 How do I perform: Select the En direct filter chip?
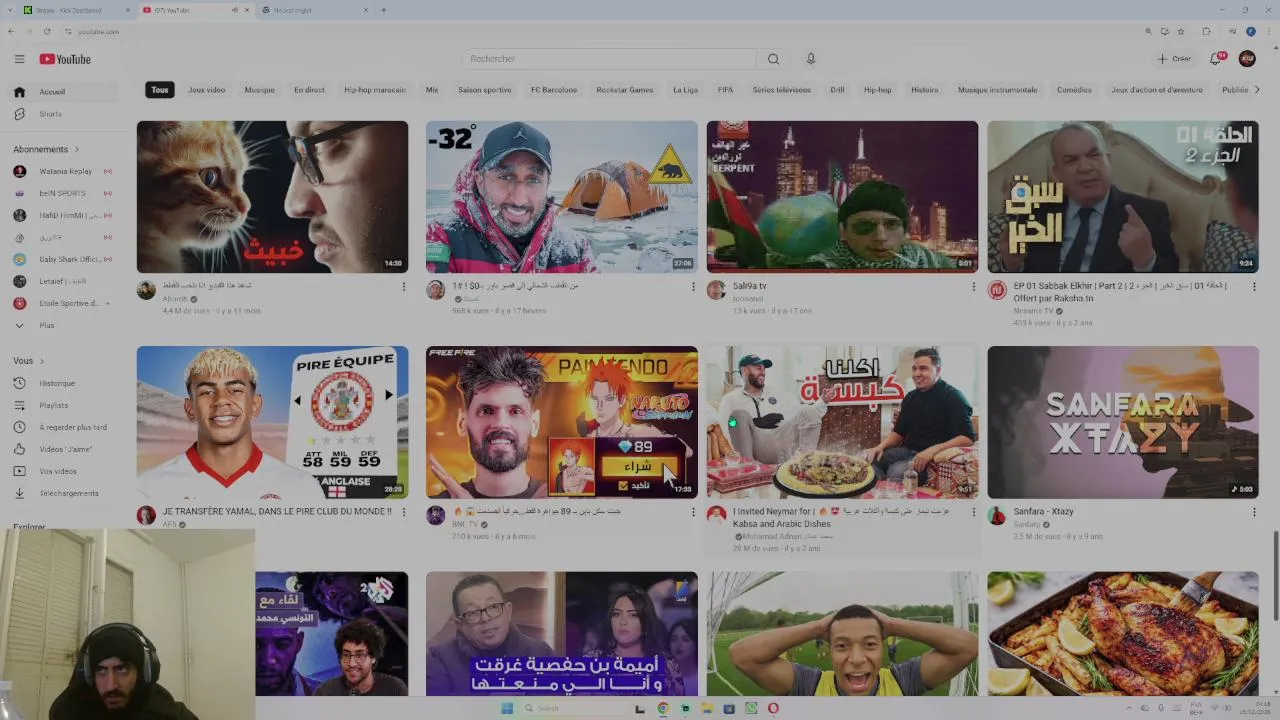pos(309,90)
